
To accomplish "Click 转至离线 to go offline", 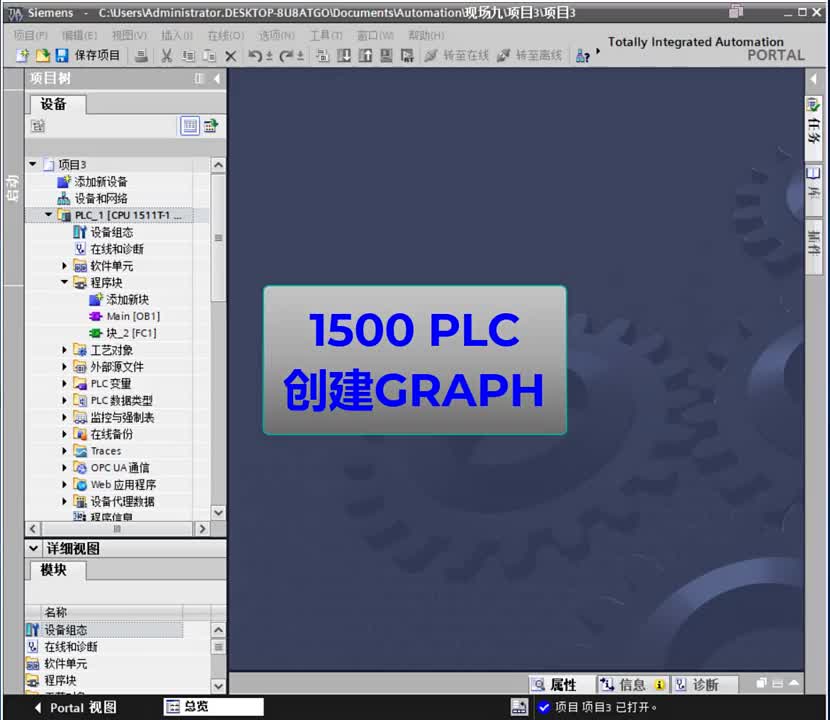I will 529,55.
